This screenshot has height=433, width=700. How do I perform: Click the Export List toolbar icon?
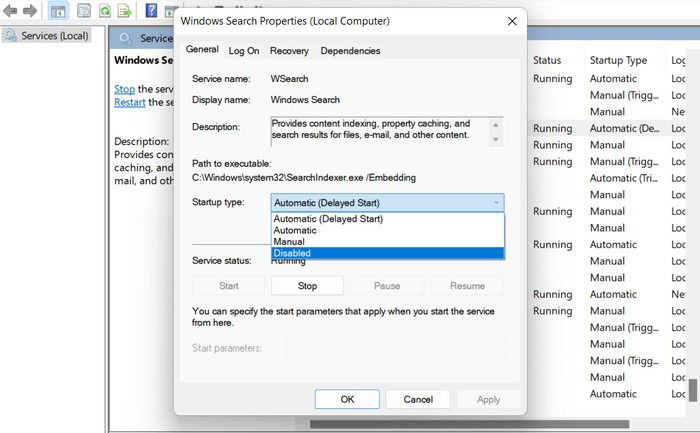[125, 10]
